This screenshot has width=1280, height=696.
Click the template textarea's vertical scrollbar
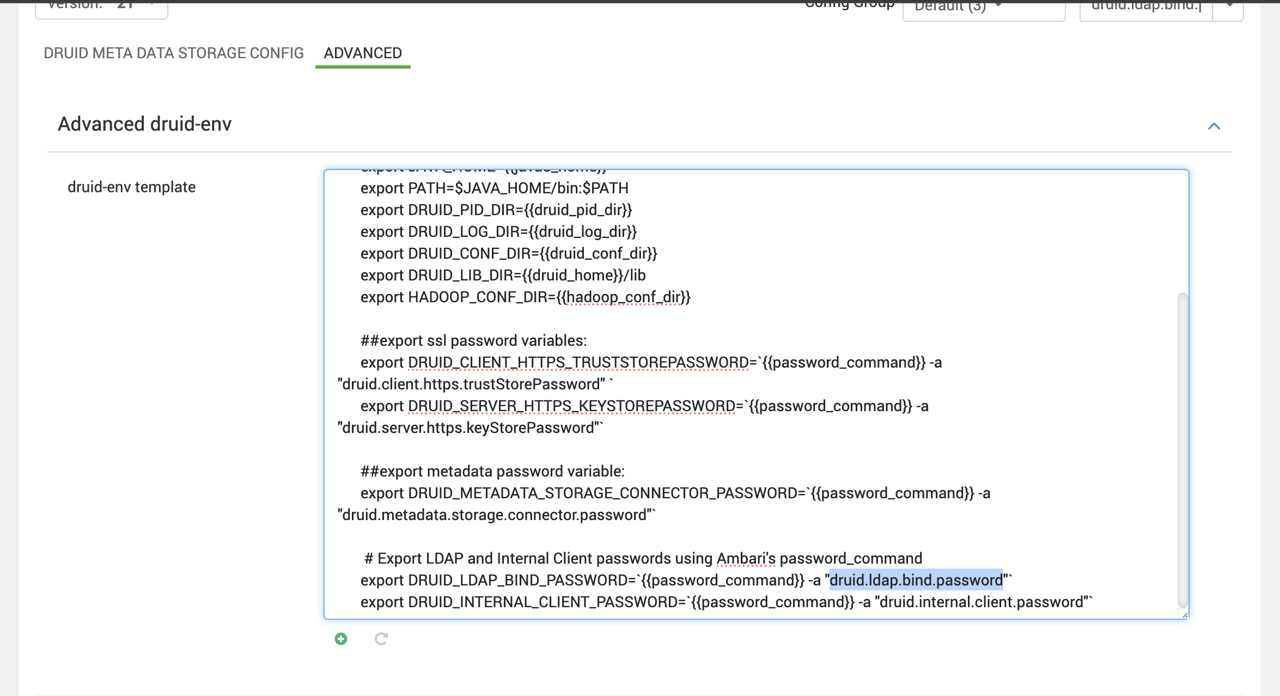coord(1183,450)
